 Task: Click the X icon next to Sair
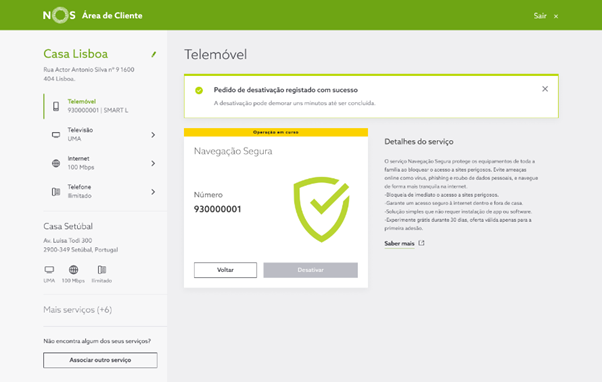(x=556, y=16)
